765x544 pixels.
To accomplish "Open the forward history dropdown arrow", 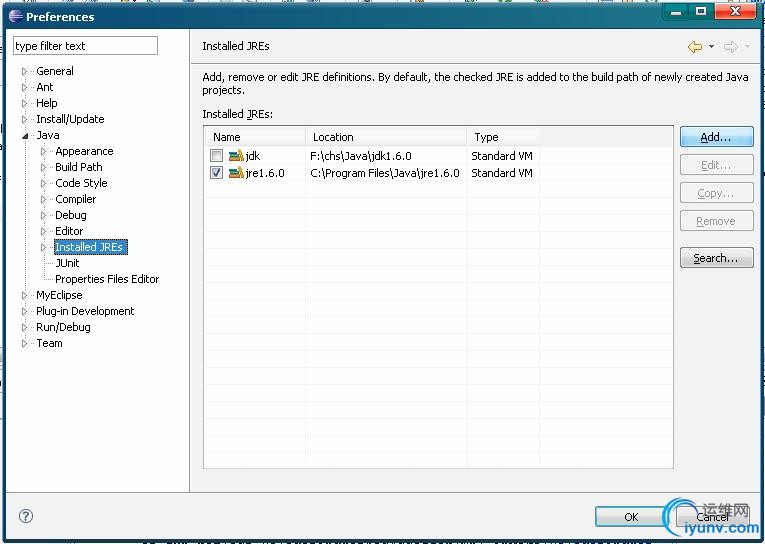I will 747,47.
